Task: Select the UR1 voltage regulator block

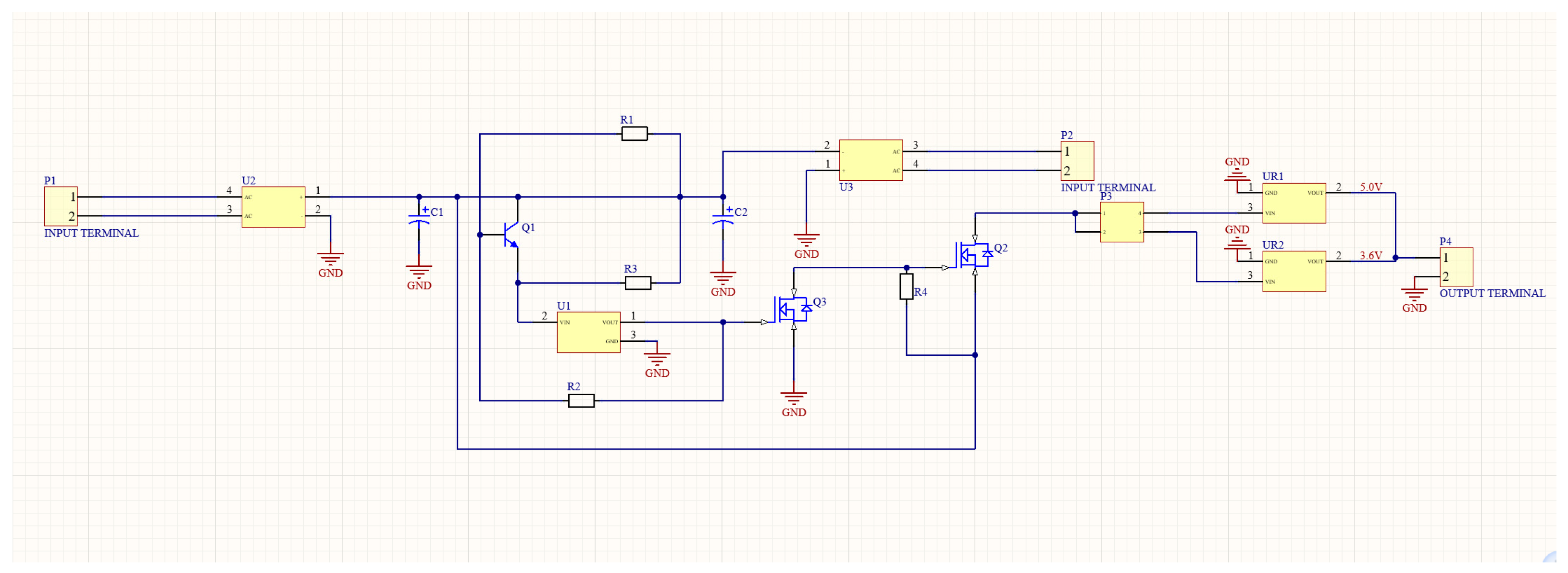Action: 1294,203
